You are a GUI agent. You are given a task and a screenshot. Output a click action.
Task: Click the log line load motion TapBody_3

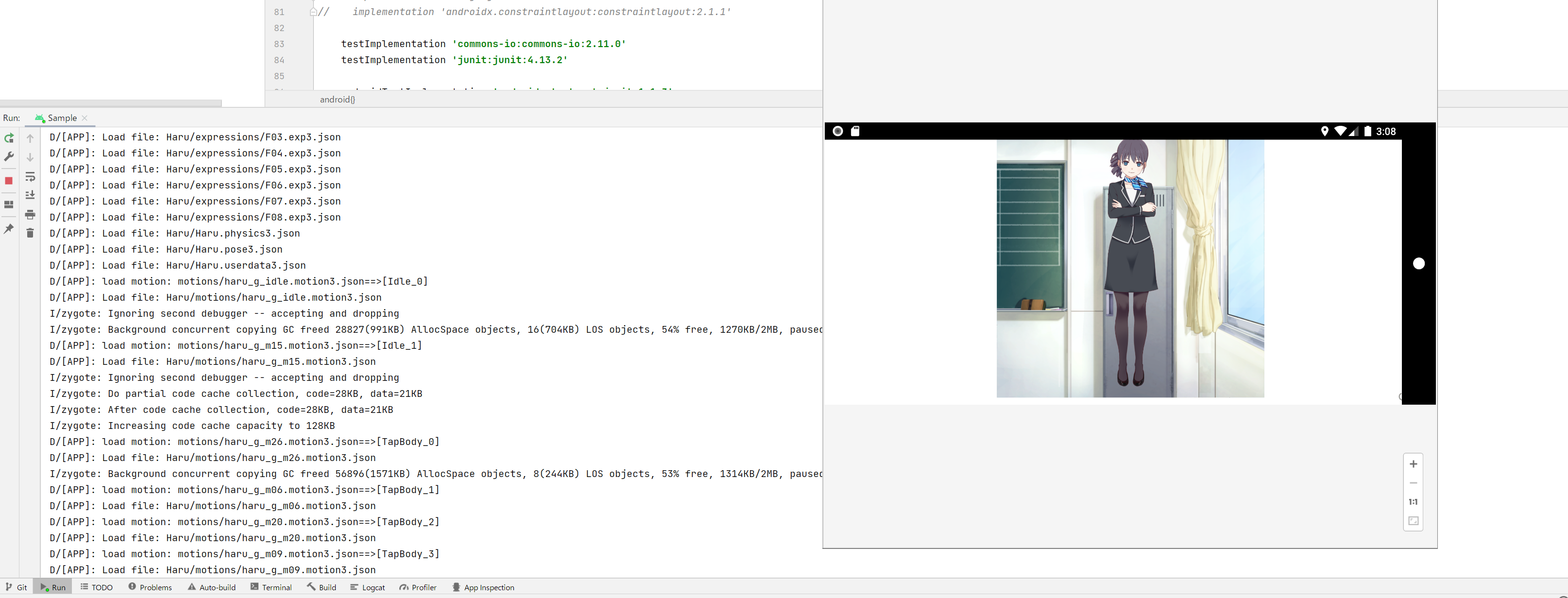coord(245,554)
